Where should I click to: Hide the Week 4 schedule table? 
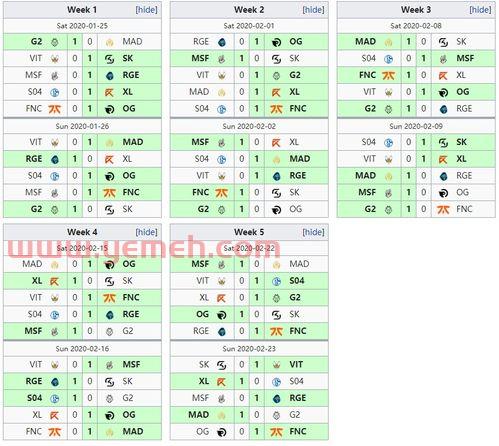146,232
